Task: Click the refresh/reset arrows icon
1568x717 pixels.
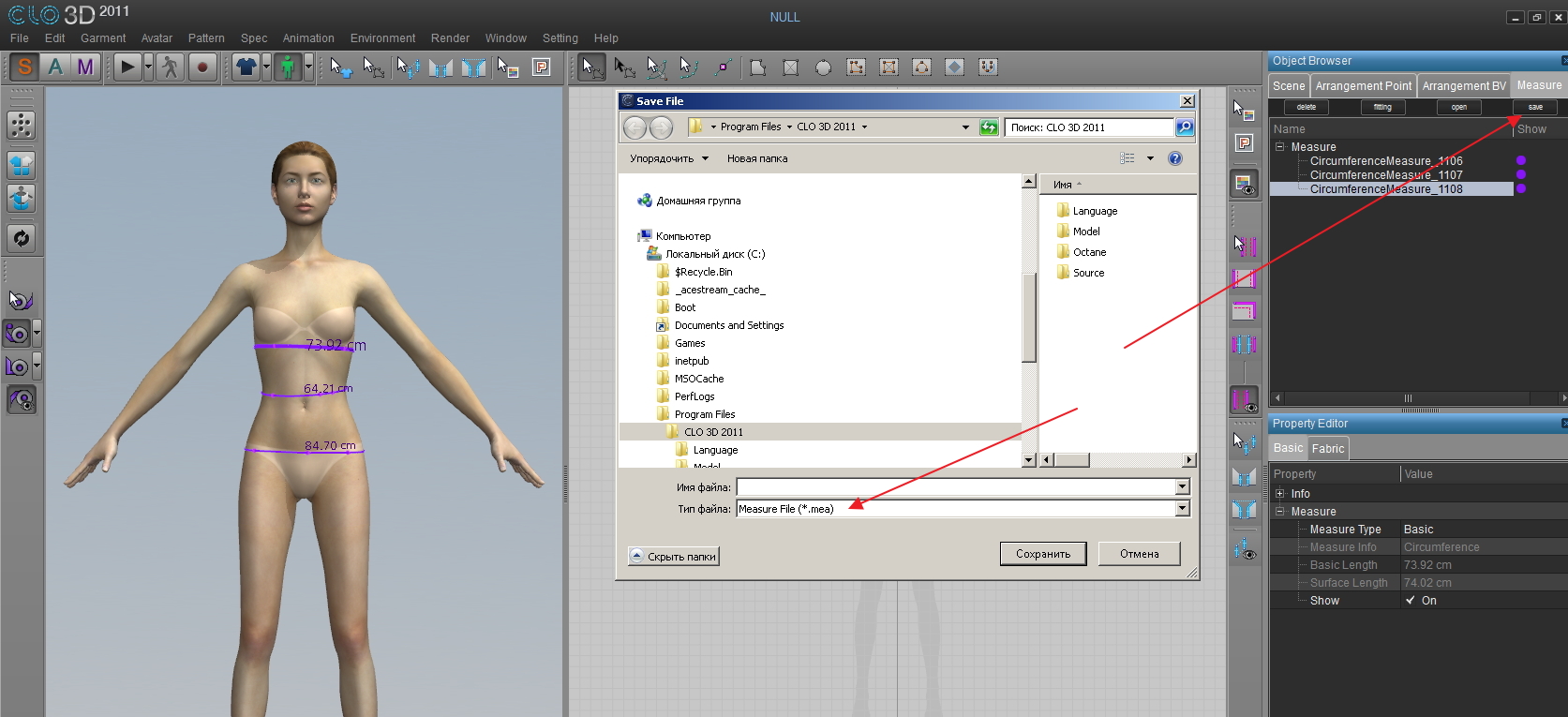Action: [x=21, y=238]
